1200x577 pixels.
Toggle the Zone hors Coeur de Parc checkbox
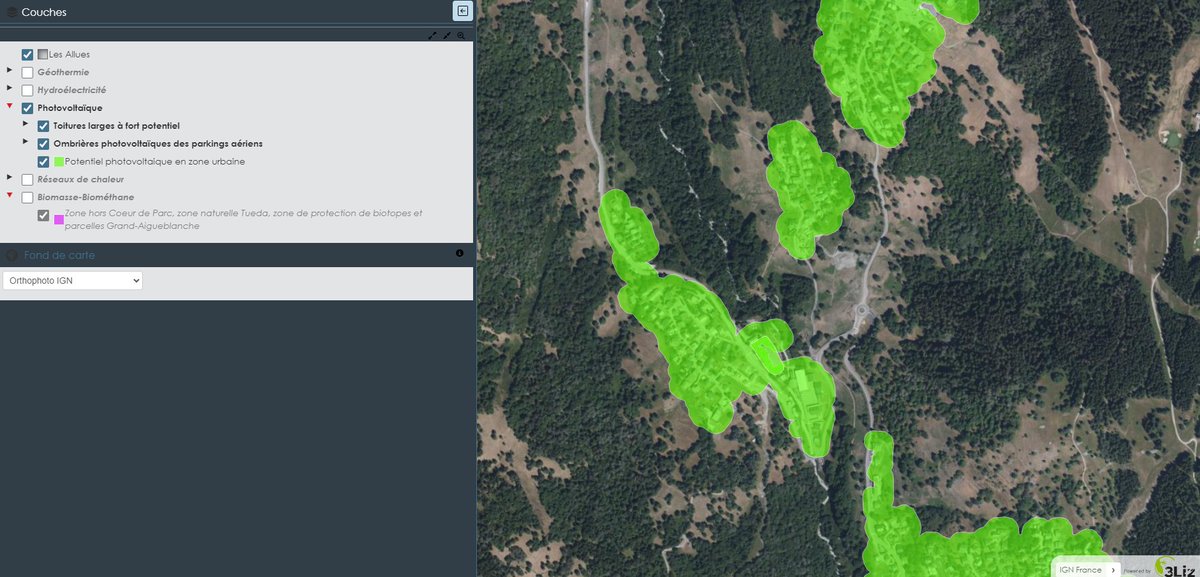point(43,215)
